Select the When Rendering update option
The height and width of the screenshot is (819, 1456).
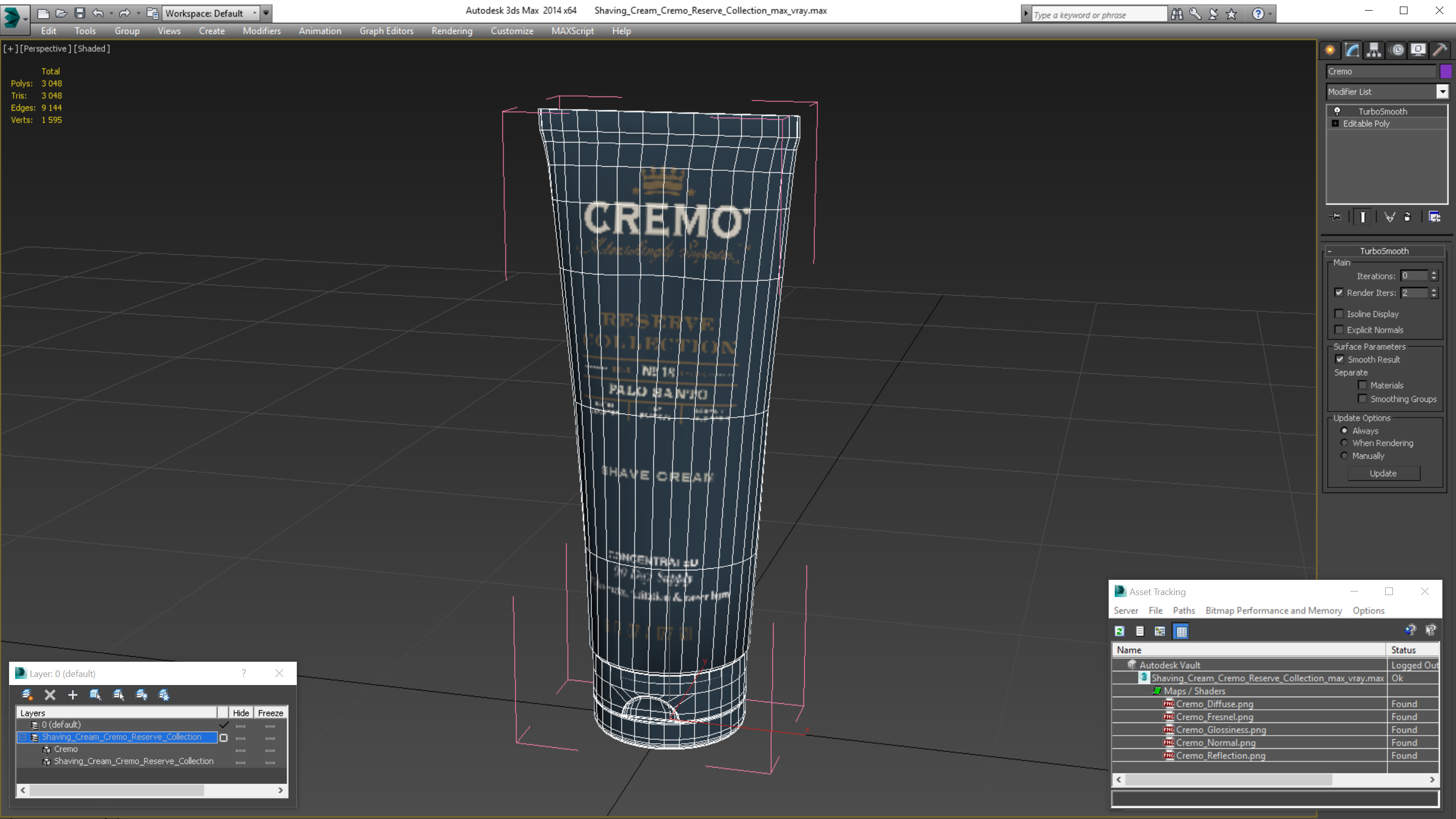pos(1344,443)
